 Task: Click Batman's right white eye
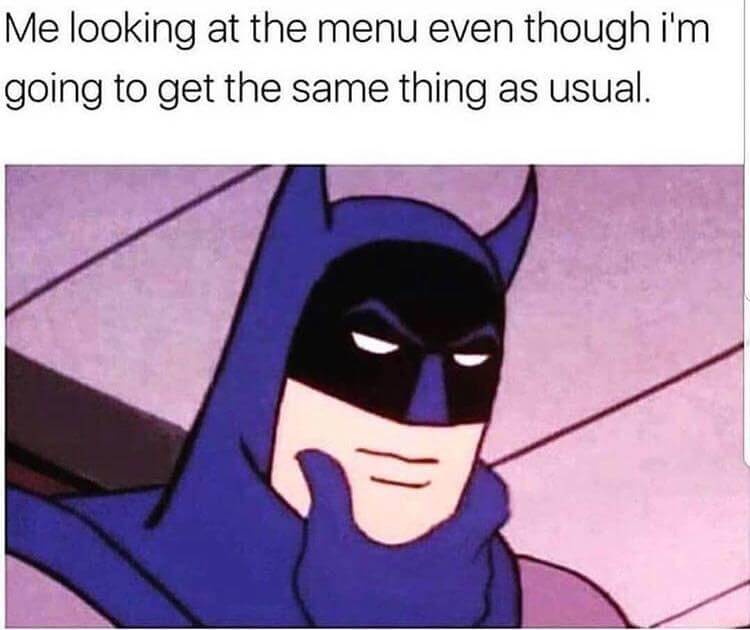tap(471, 358)
